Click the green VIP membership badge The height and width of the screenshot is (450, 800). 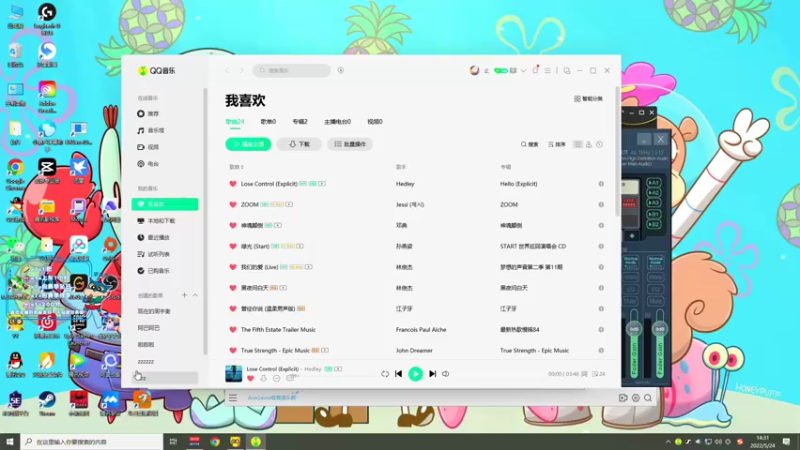coord(501,70)
